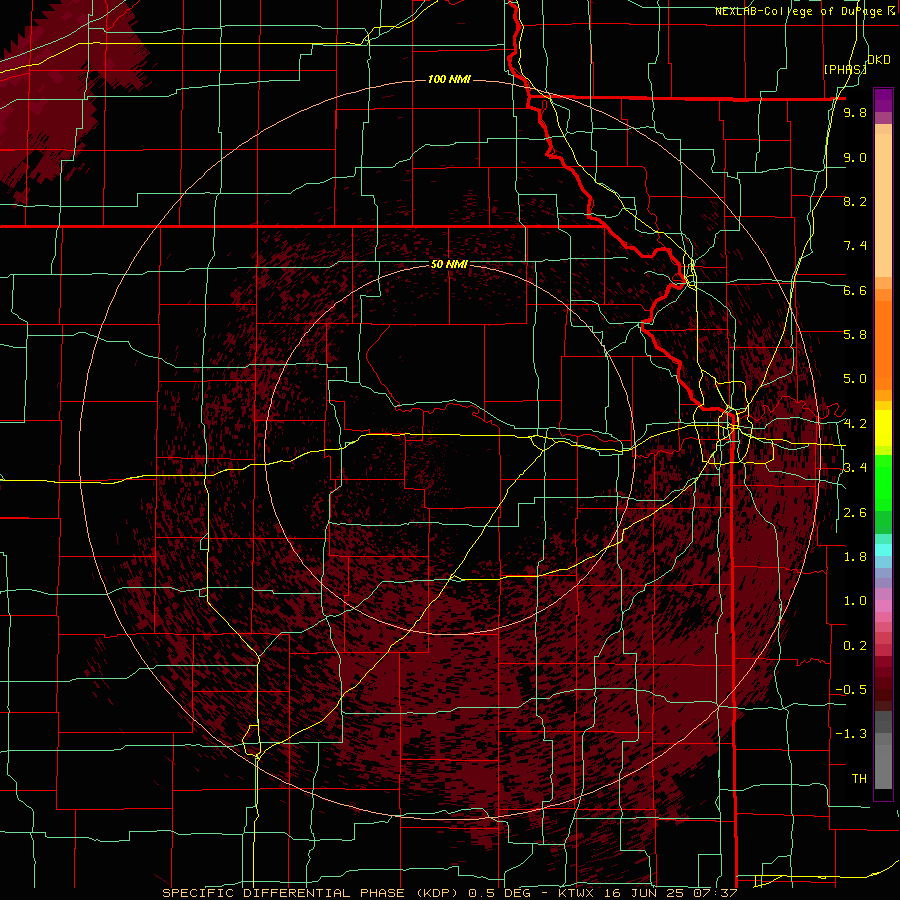
Task: Click the [PHAS] units label
Action: point(845,69)
